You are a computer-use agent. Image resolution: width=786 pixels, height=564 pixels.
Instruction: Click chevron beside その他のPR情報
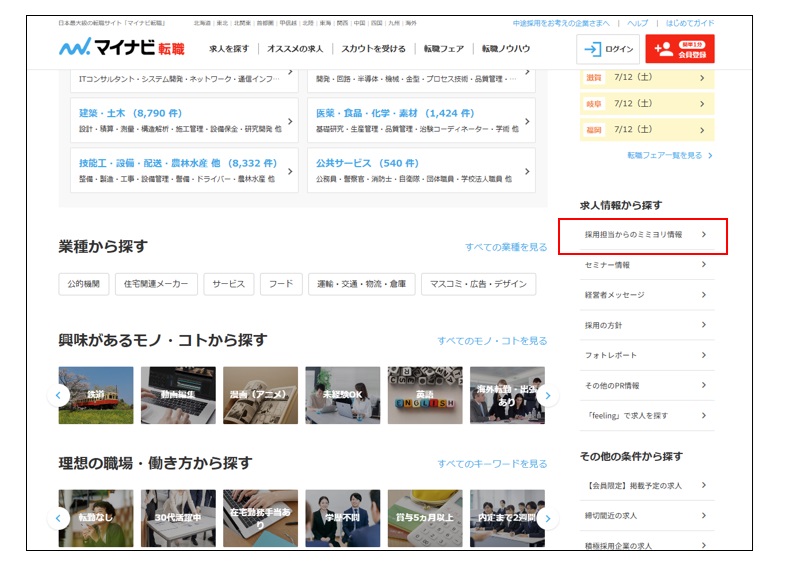[704, 385]
